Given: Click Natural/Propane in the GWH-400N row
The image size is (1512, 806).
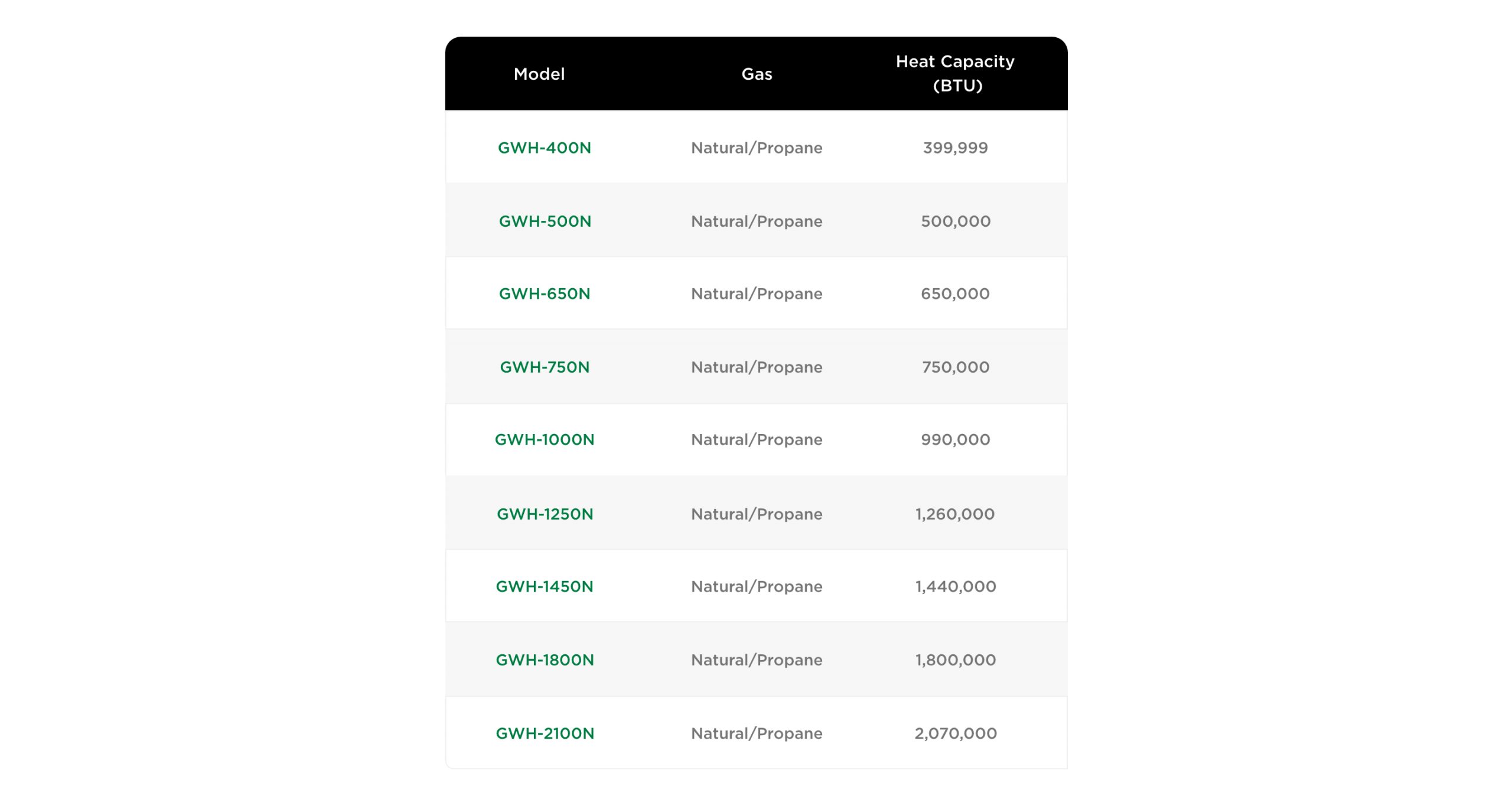Looking at the screenshot, I should pyautogui.click(x=757, y=148).
